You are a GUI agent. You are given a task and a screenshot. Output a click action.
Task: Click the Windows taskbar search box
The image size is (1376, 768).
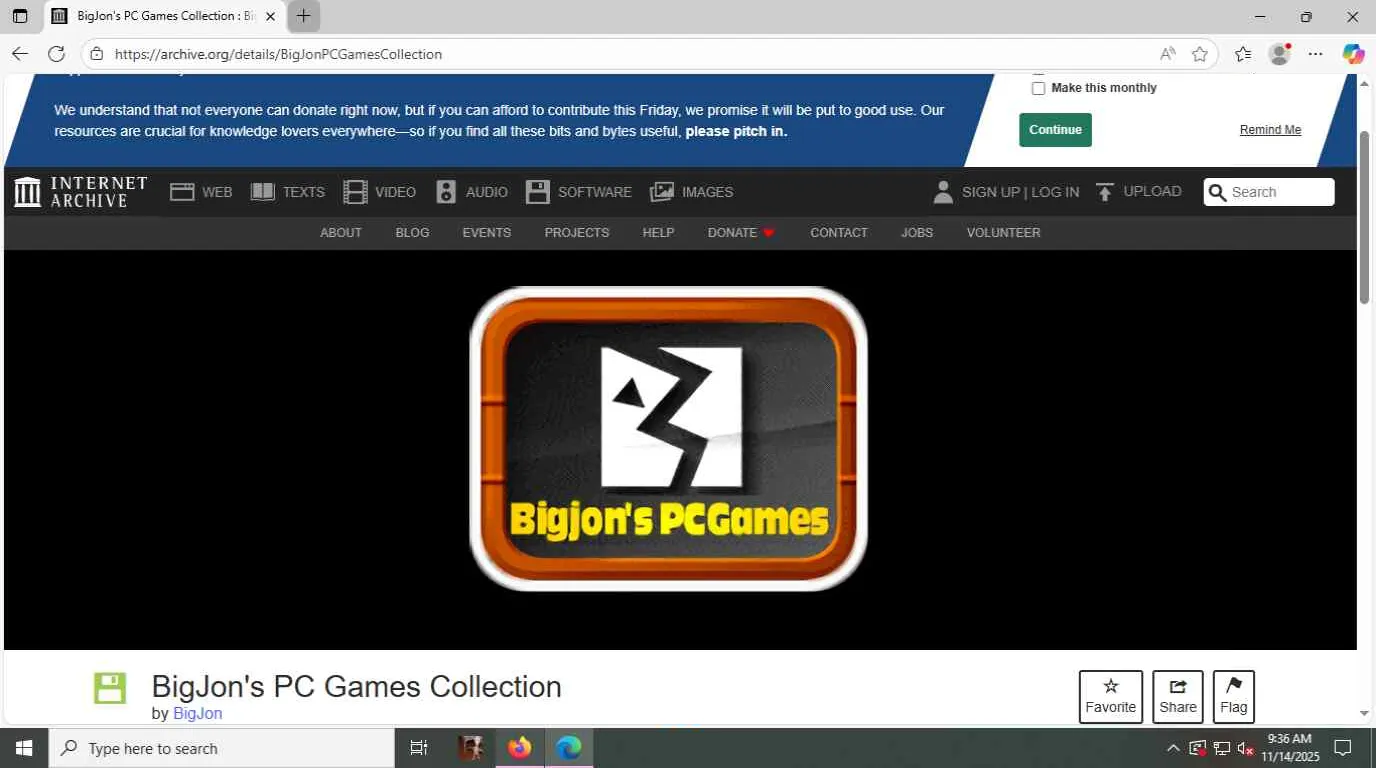[x=221, y=748]
